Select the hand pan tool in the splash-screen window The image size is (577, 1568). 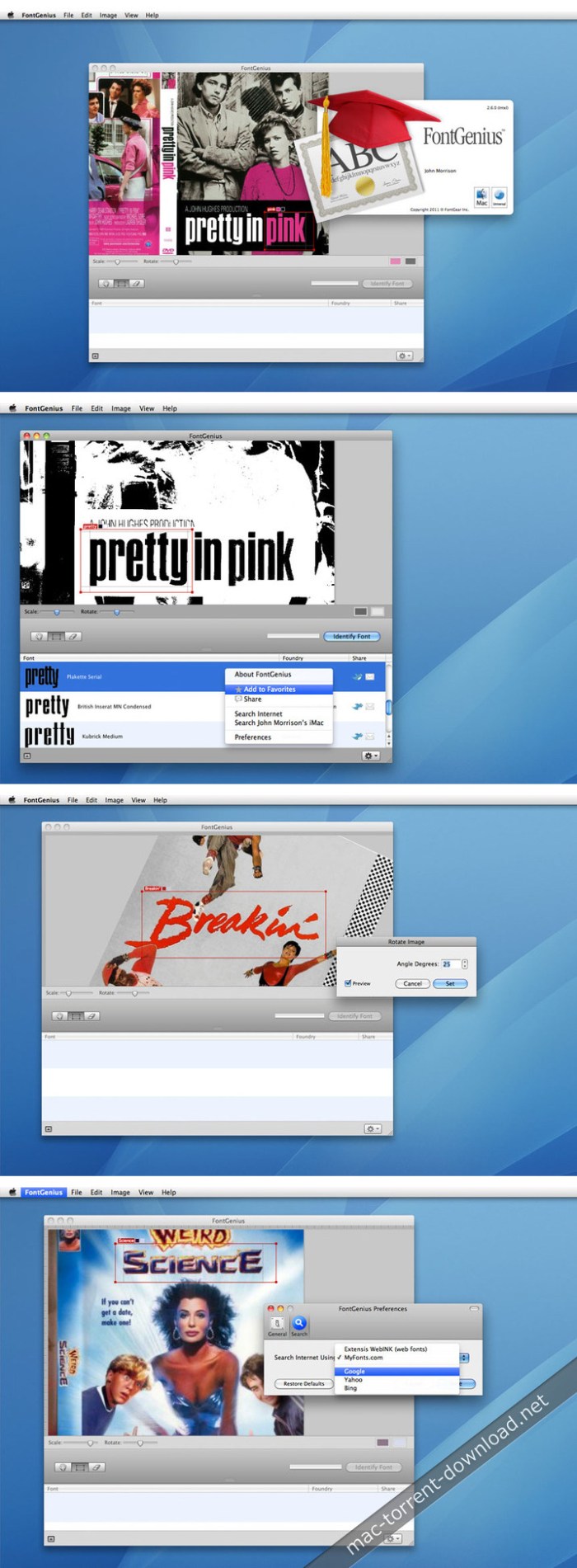(x=106, y=283)
